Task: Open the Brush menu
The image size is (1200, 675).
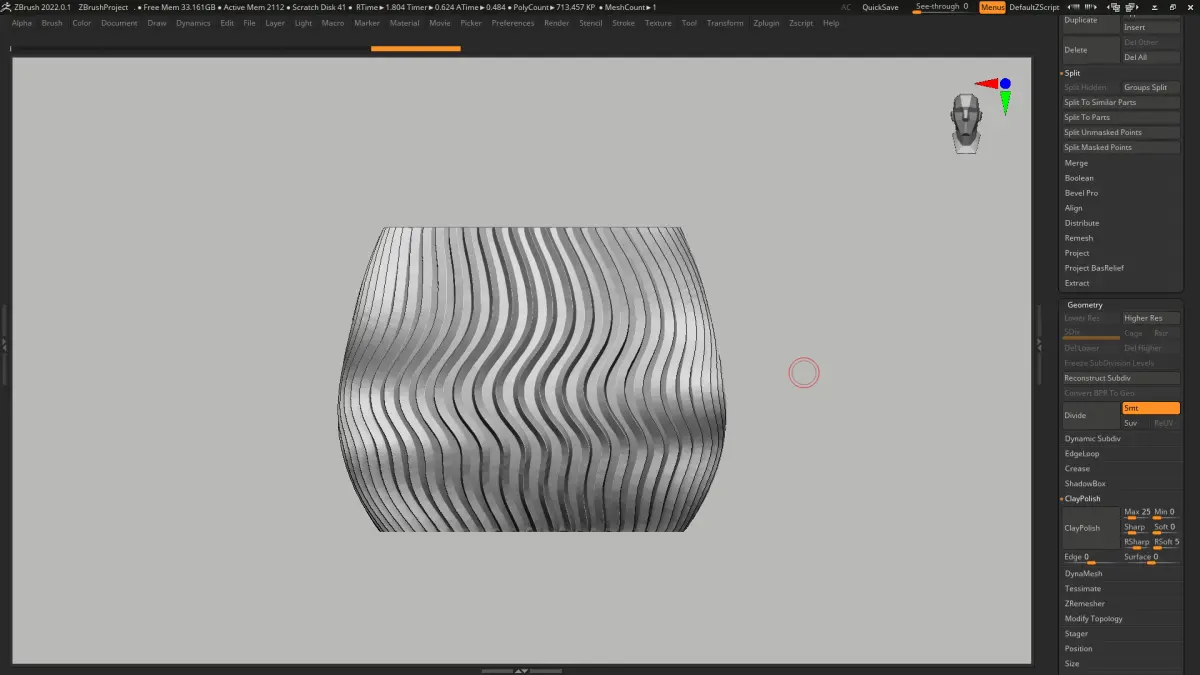Action: click(52, 23)
